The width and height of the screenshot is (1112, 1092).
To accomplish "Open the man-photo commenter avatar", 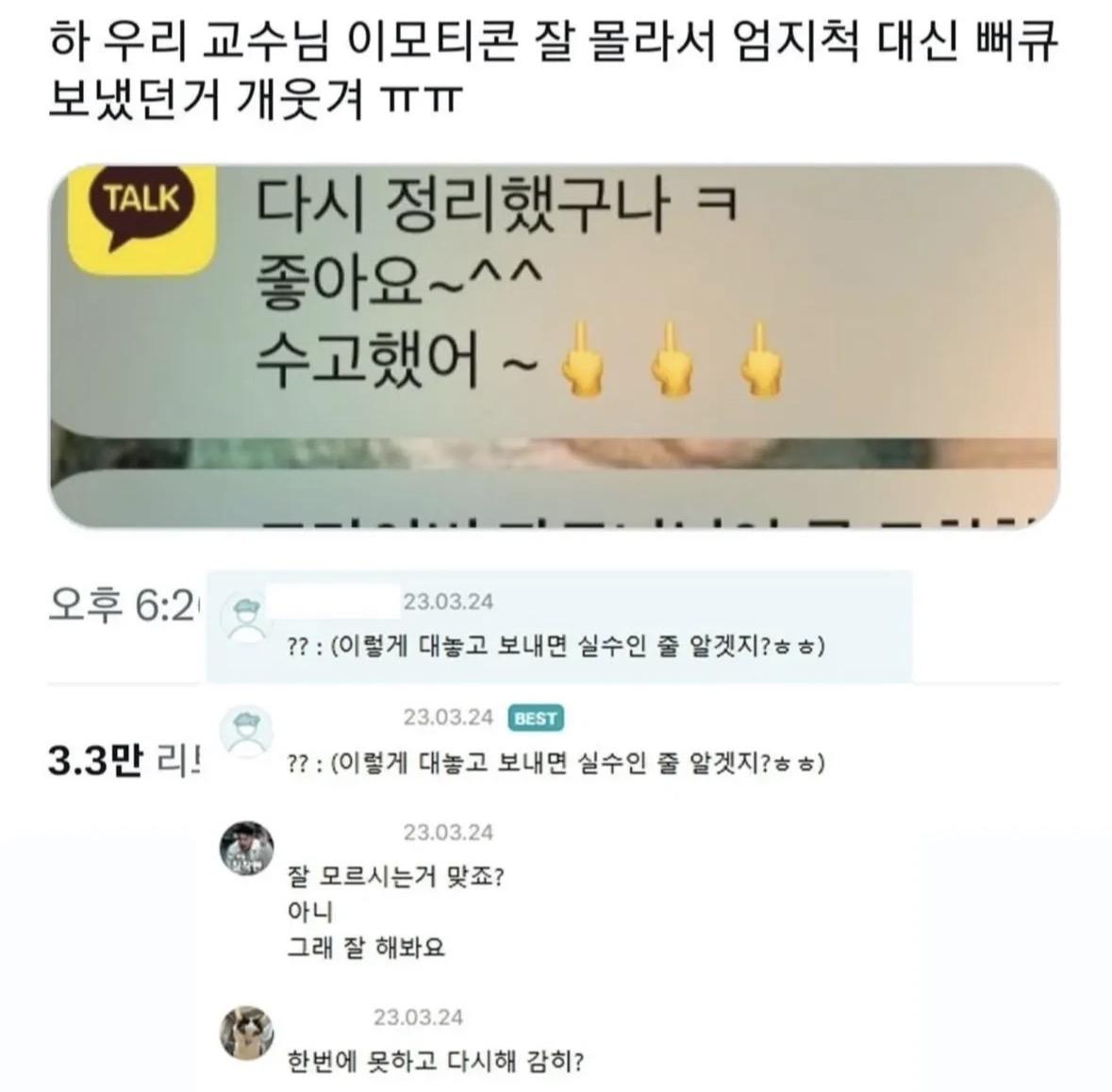I will 247,849.
